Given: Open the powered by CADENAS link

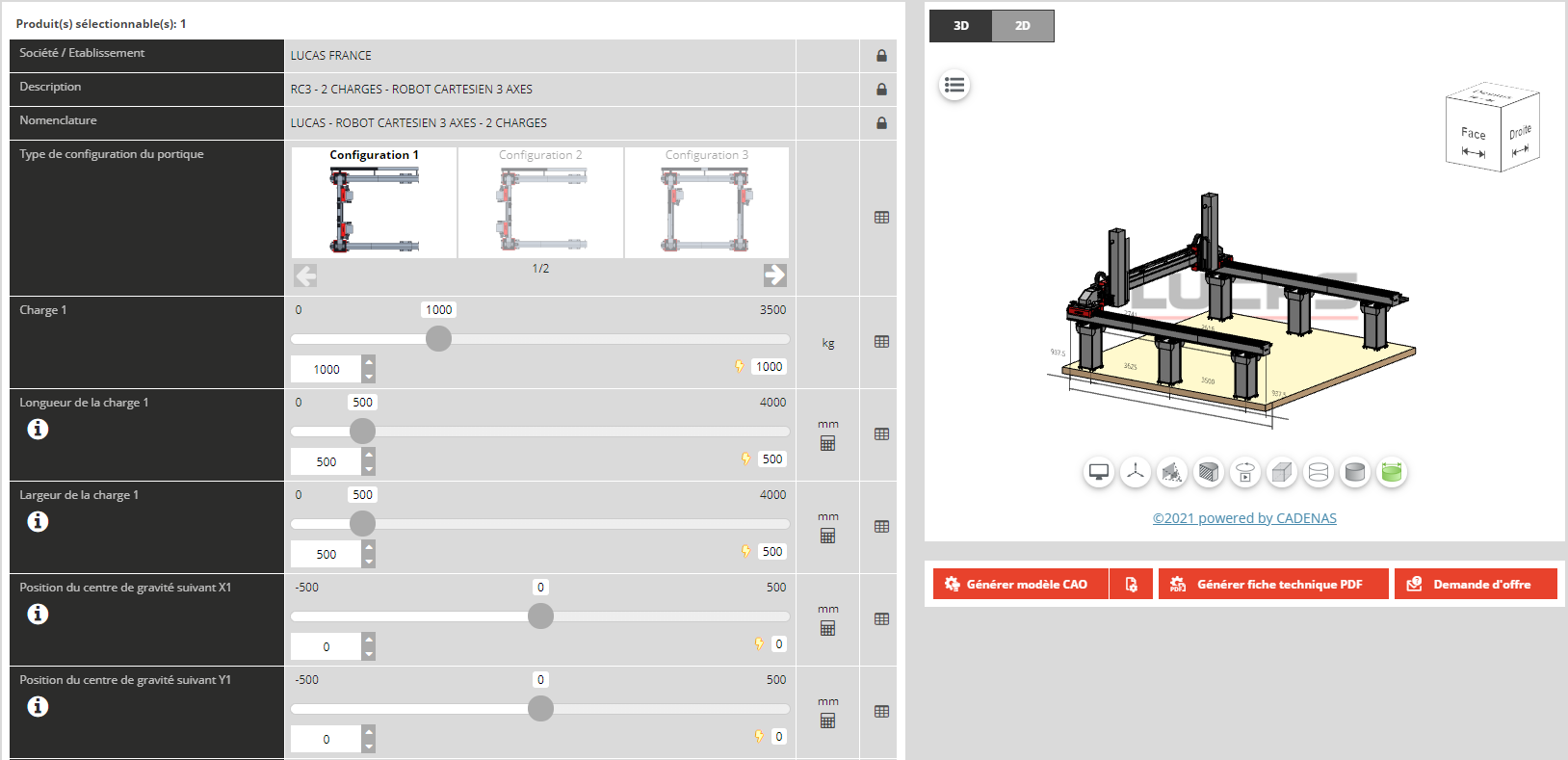Looking at the screenshot, I should click(1244, 518).
